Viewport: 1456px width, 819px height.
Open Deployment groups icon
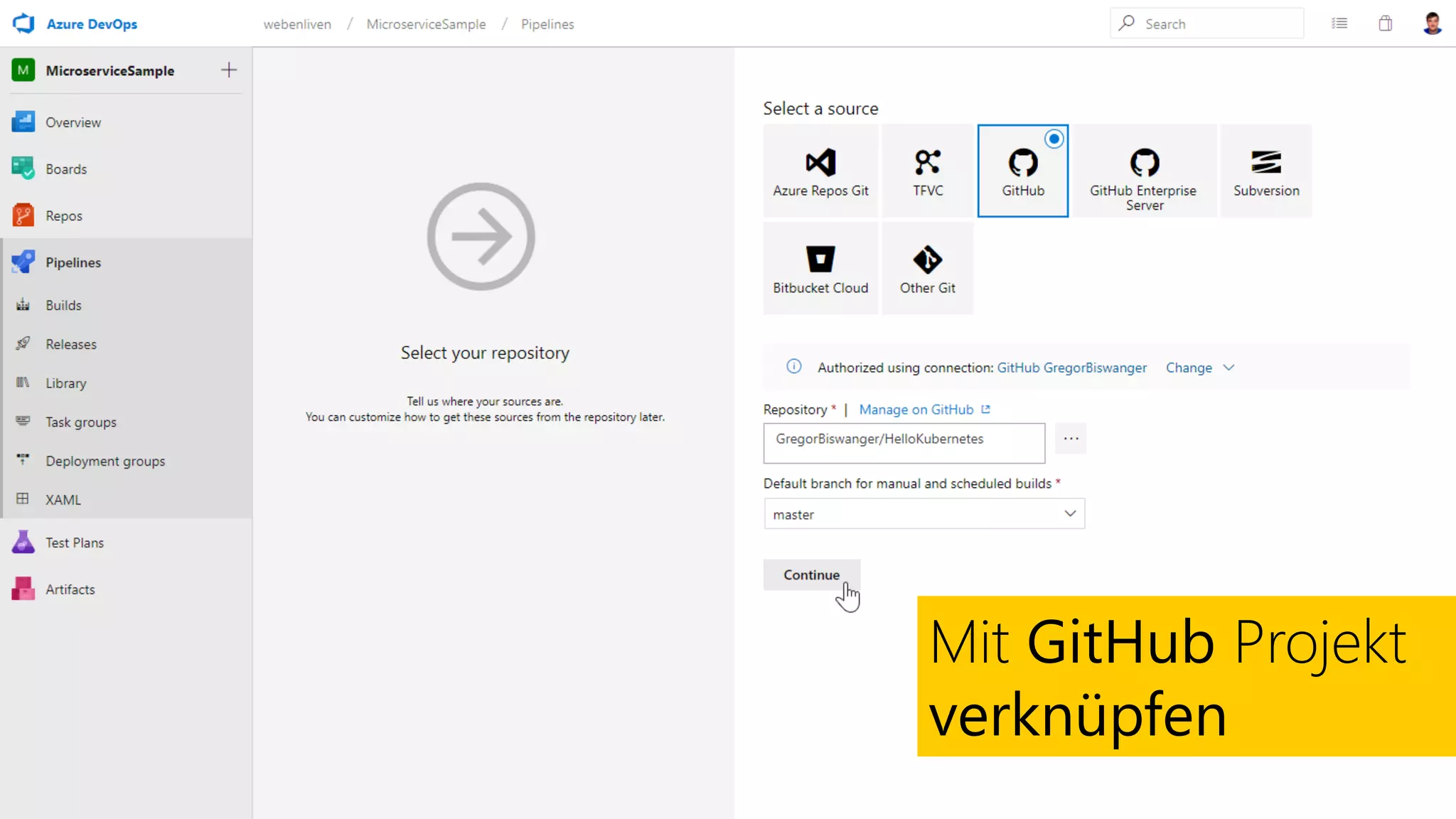tap(23, 461)
